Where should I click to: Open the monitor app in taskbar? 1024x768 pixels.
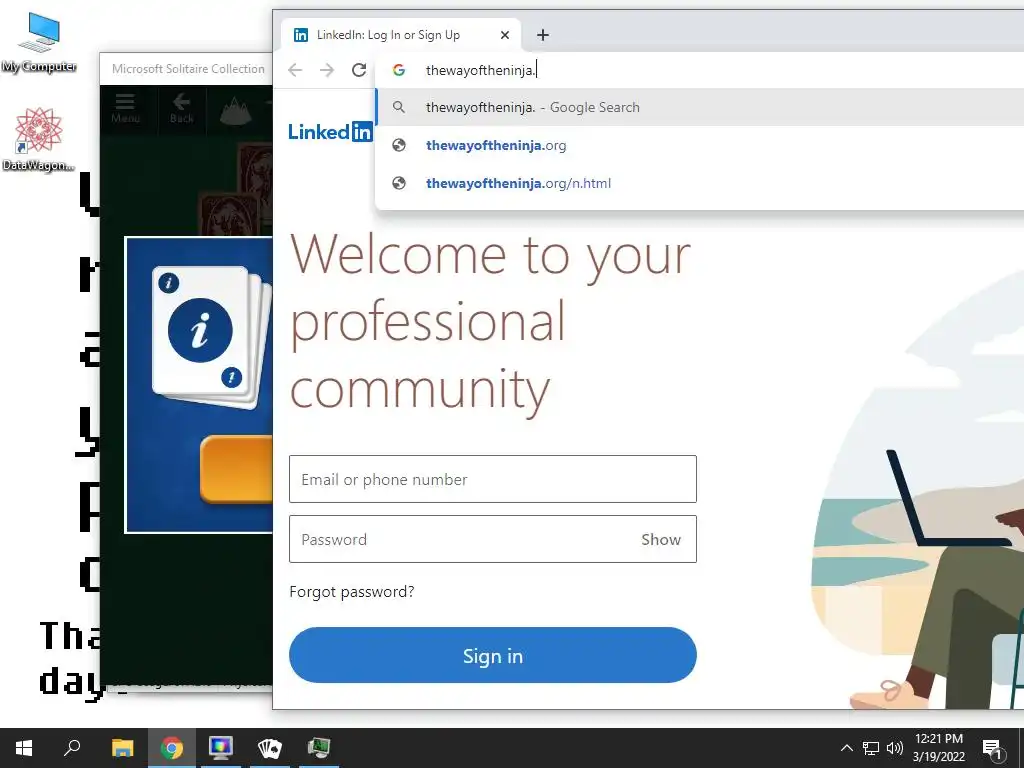(x=221, y=748)
